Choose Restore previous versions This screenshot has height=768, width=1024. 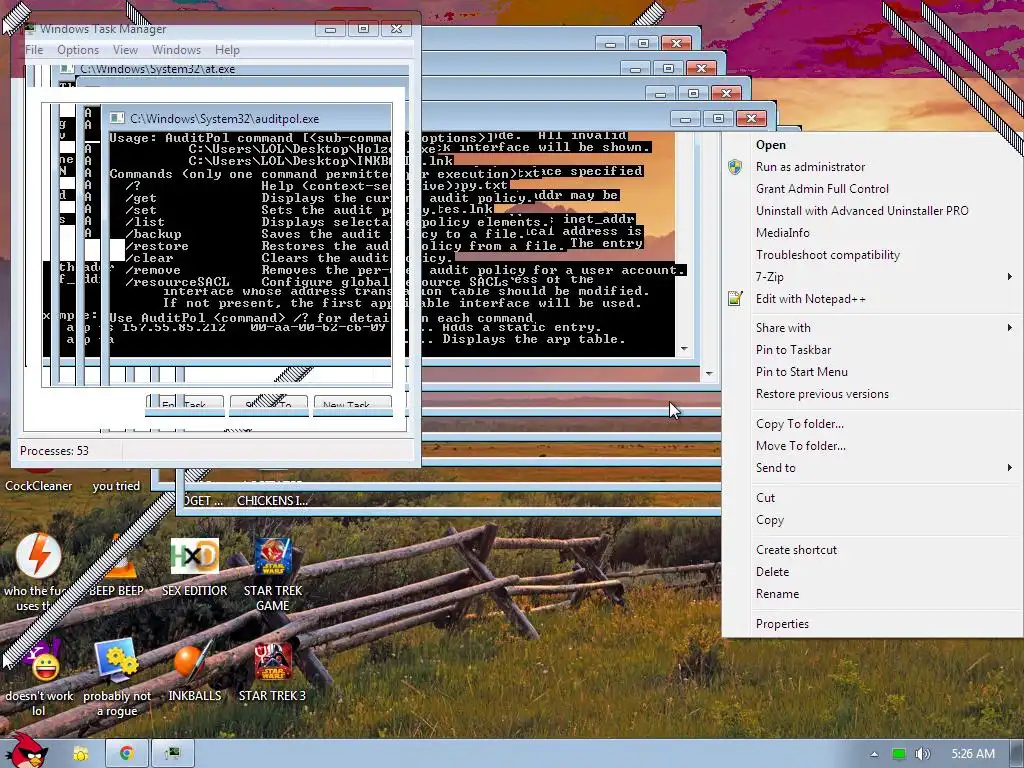tap(872, 394)
